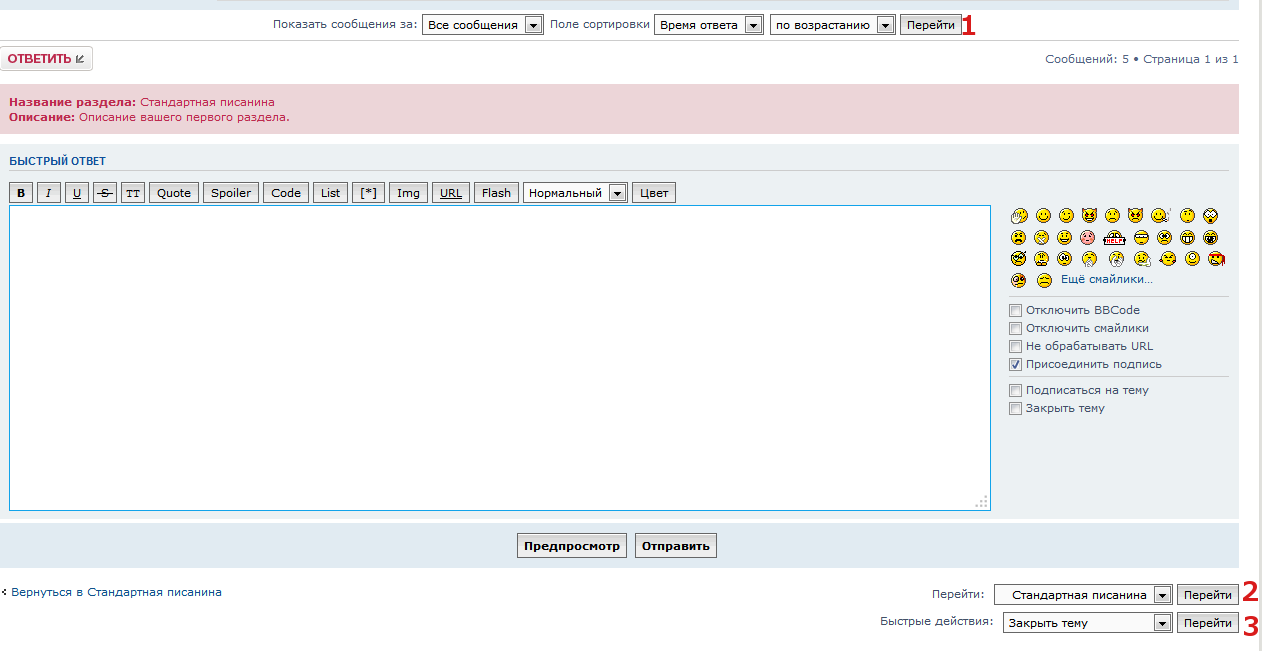Screen dimensions: 1262x651
Task: Insert the waving hand smiley
Action: 1018,216
